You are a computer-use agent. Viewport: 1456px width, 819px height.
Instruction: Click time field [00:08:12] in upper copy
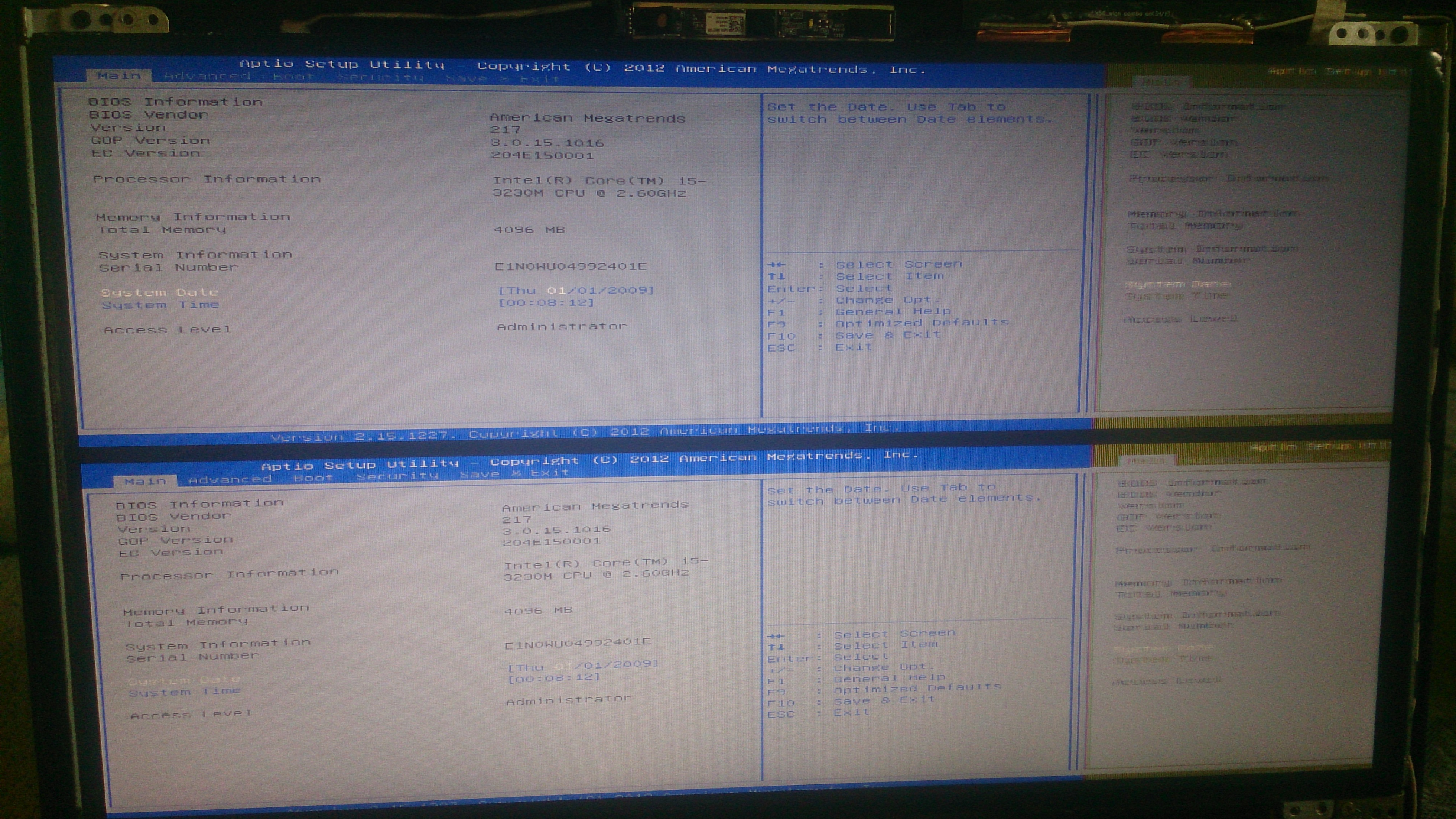pos(546,302)
